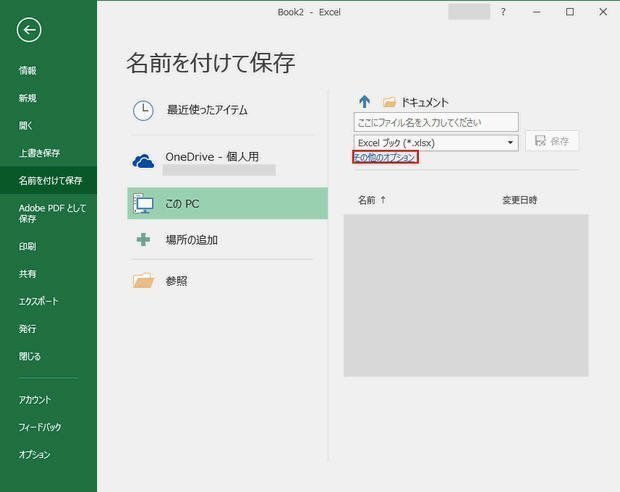Open フィードバック in the sidebar
Screen dimensions: 620x492
[x=40, y=427]
